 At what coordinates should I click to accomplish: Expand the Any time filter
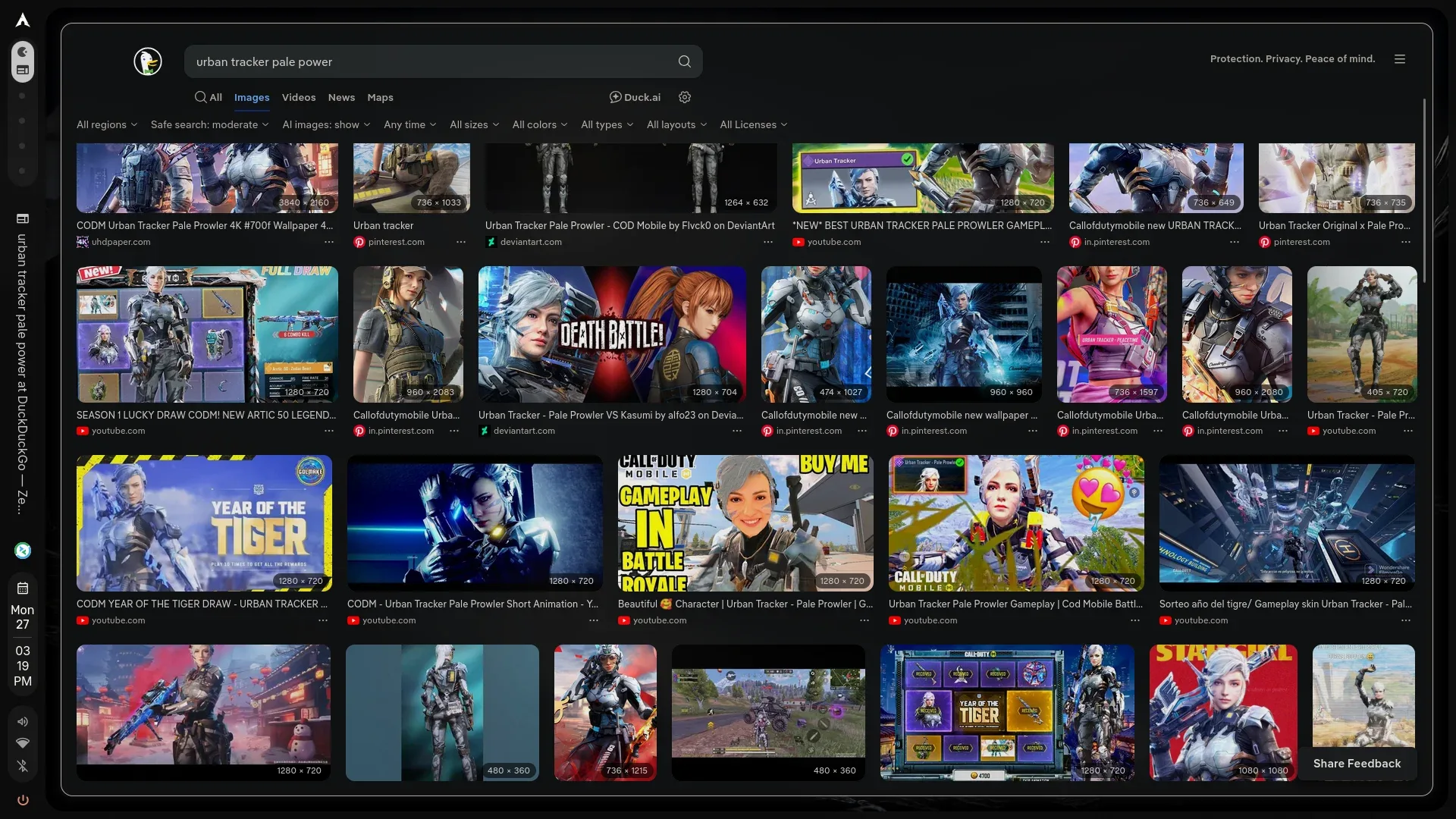(409, 124)
